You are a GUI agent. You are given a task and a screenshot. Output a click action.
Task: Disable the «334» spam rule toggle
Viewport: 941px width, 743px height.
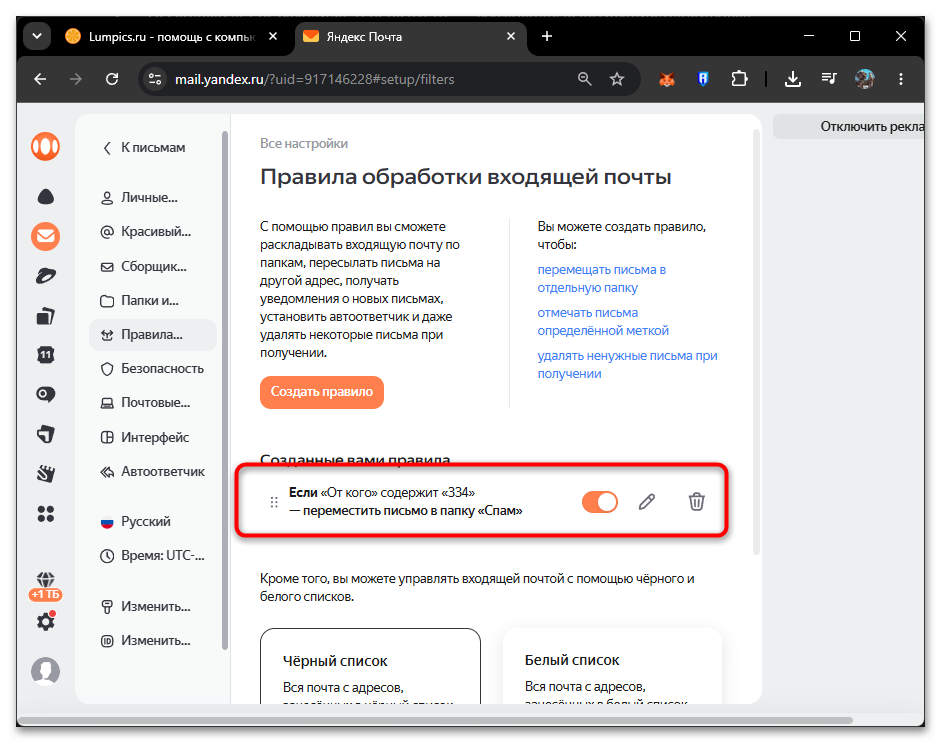[x=600, y=502]
